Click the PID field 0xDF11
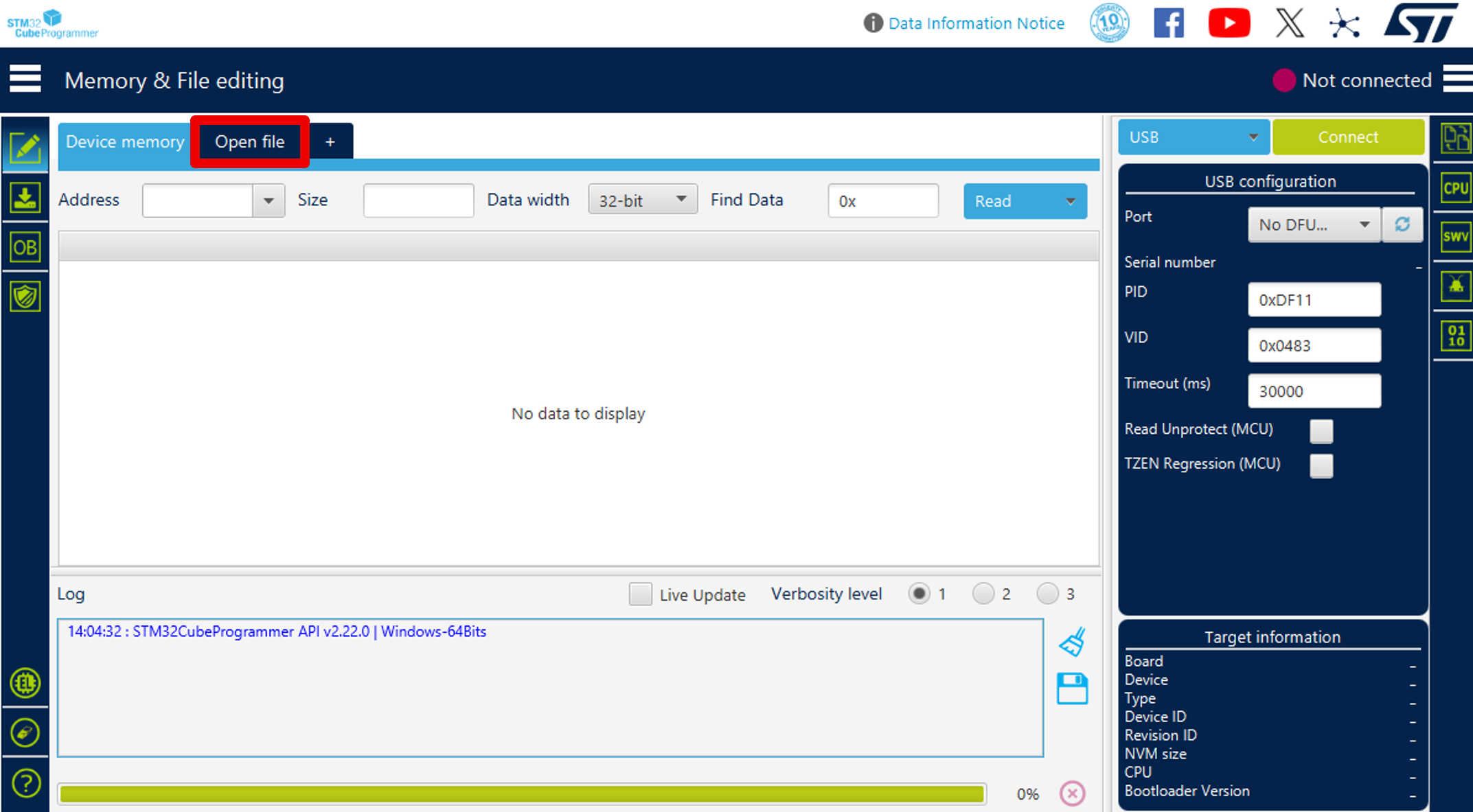Image resolution: width=1473 pixels, height=812 pixels. coord(1314,299)
